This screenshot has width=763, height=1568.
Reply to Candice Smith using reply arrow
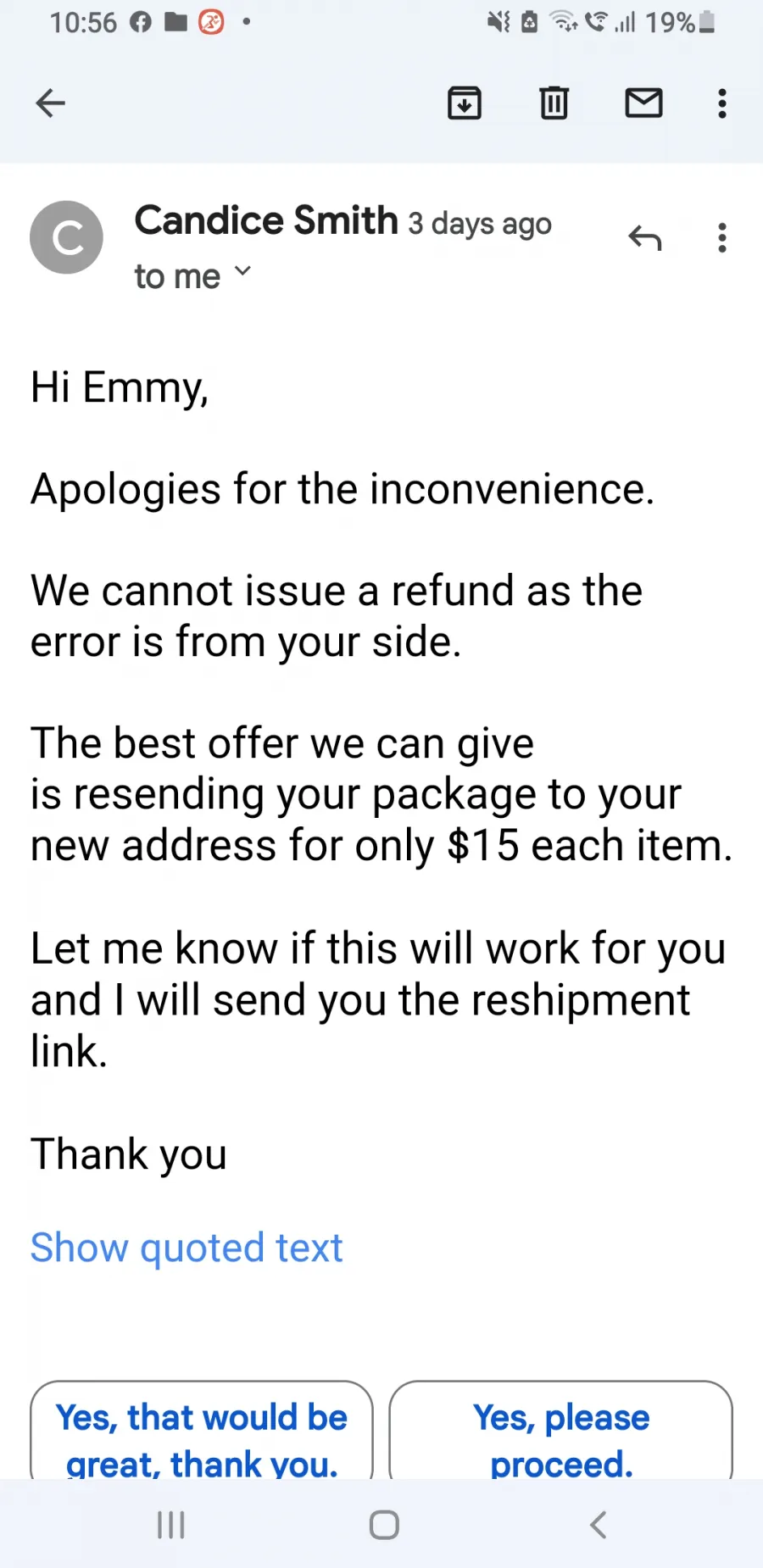point(644,238)
